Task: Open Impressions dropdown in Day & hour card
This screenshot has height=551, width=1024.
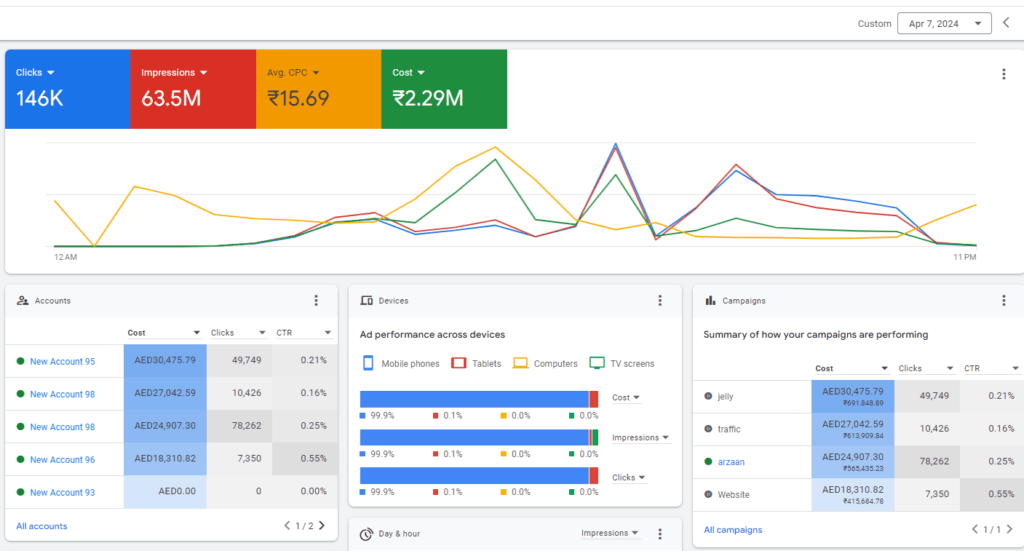Action: 610,534
